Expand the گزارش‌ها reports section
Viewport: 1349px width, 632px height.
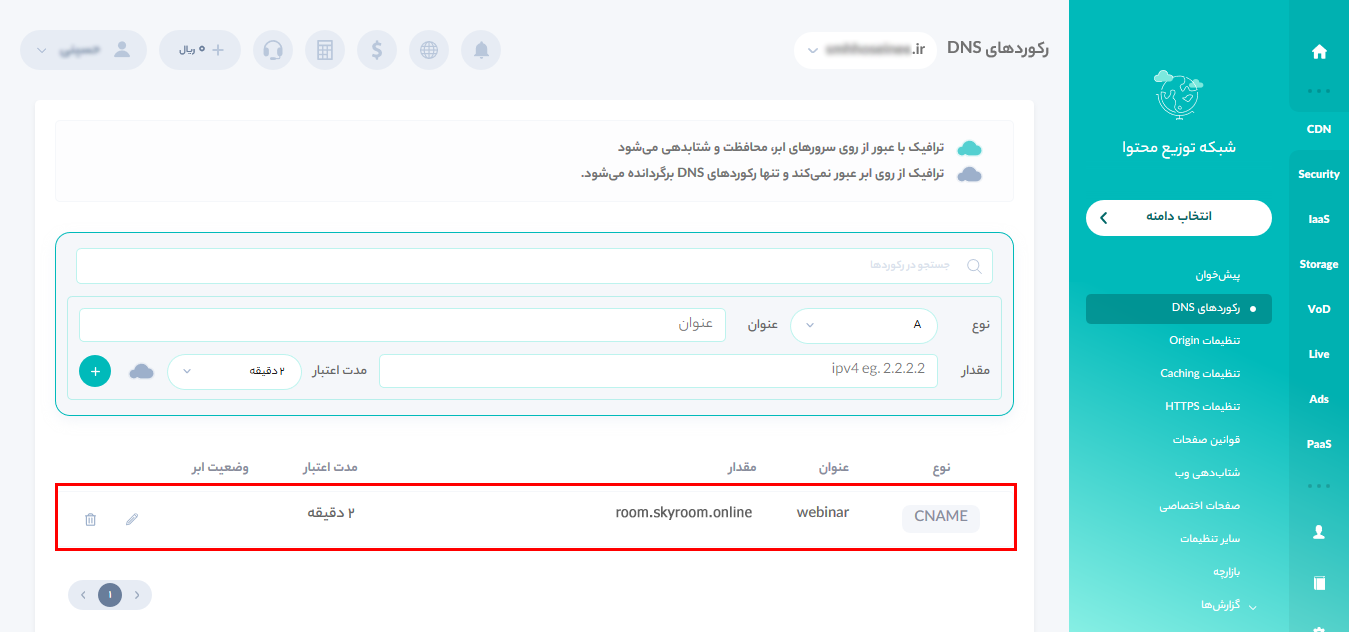(1228, 605)
